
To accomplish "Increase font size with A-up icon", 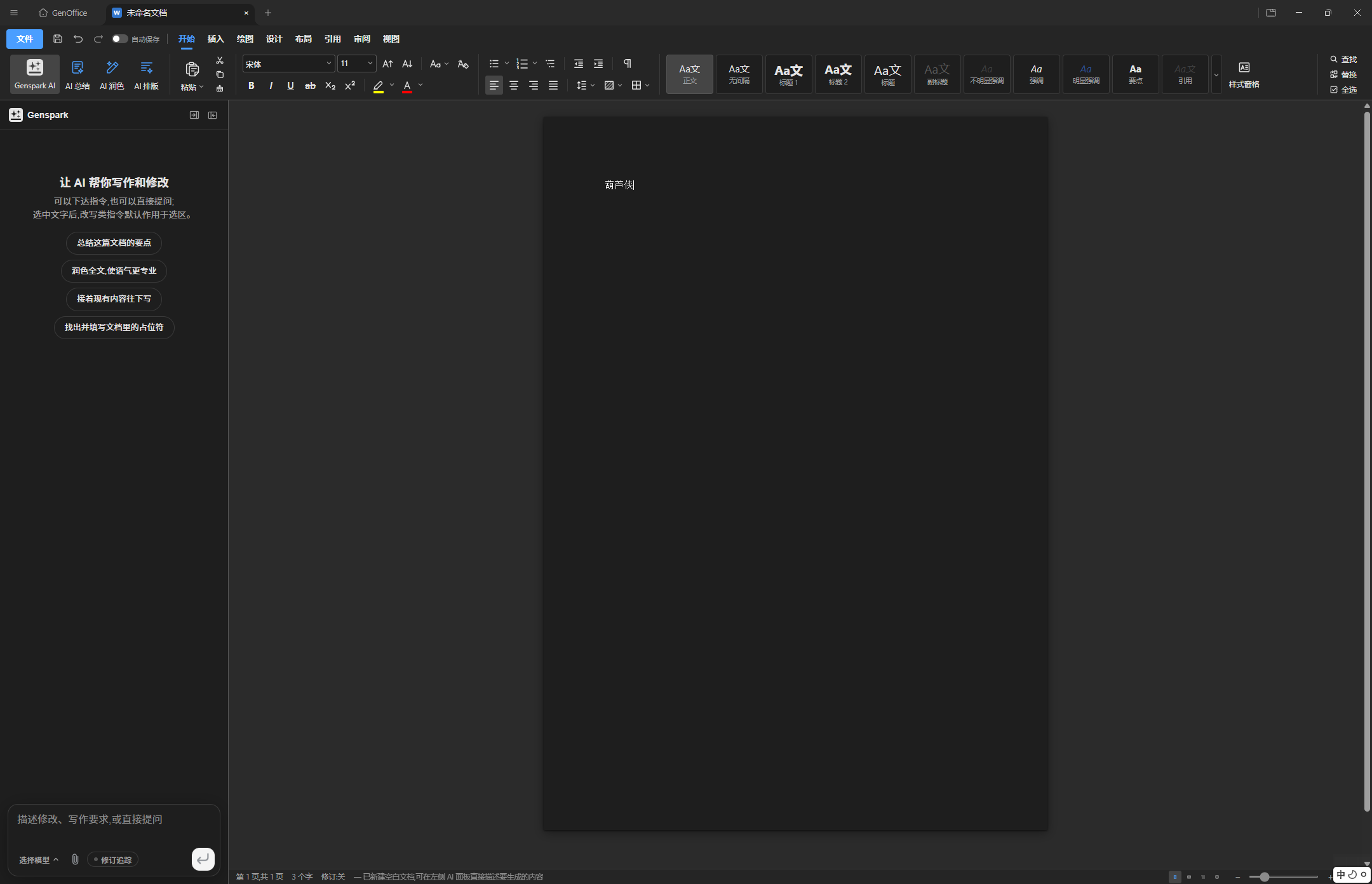I will click(x=387, y=64).
